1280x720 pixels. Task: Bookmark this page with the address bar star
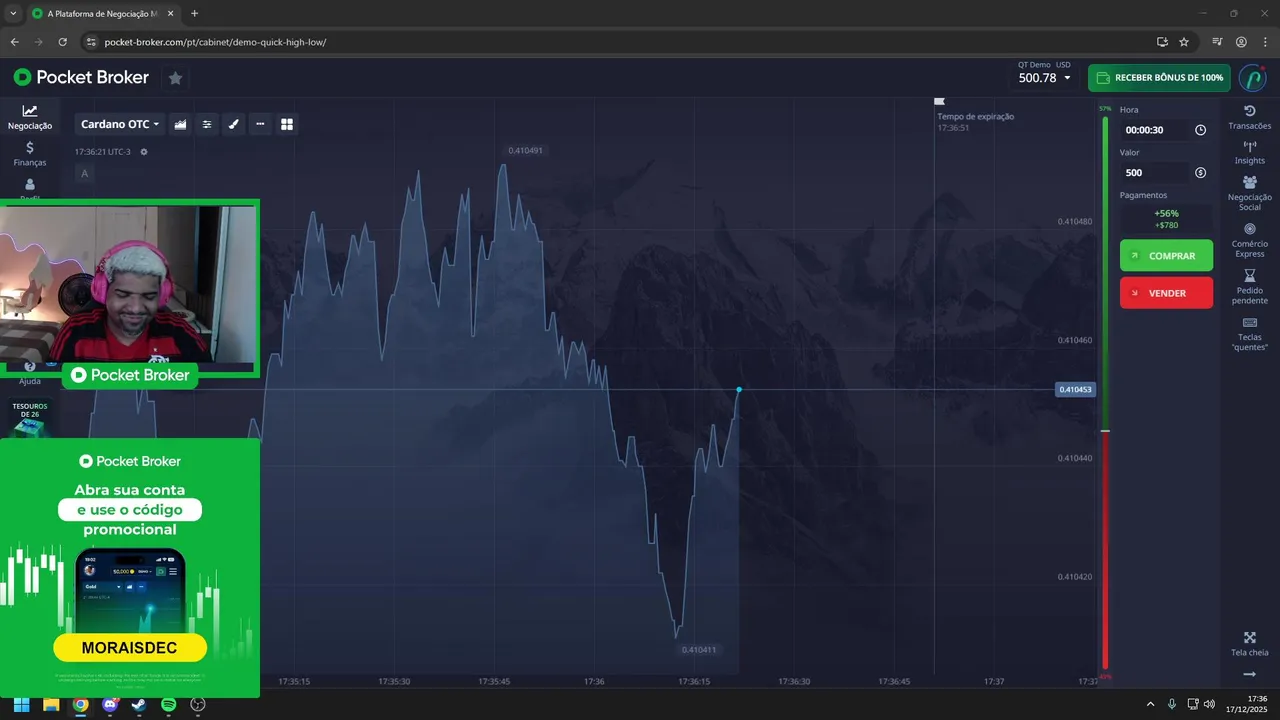click(1184, 42)
